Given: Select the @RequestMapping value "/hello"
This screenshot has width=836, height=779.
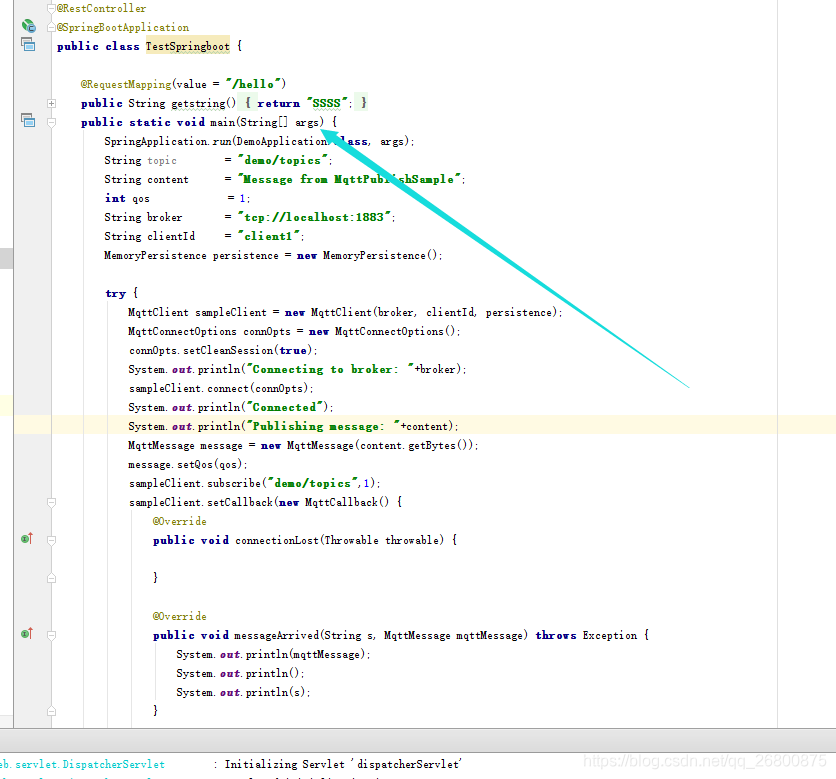Looking at the screenshot, I should 256,84.
